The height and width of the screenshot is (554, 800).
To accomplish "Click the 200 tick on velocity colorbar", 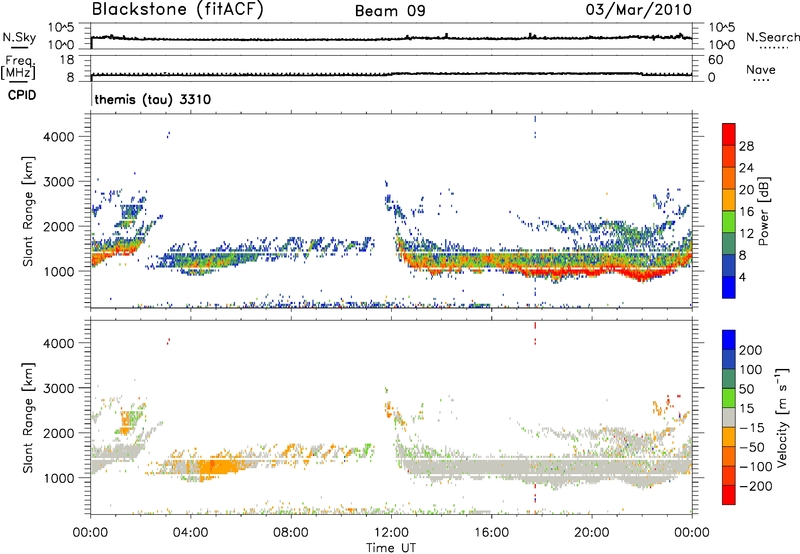I will pyautogui.click(x=751, y=350).
